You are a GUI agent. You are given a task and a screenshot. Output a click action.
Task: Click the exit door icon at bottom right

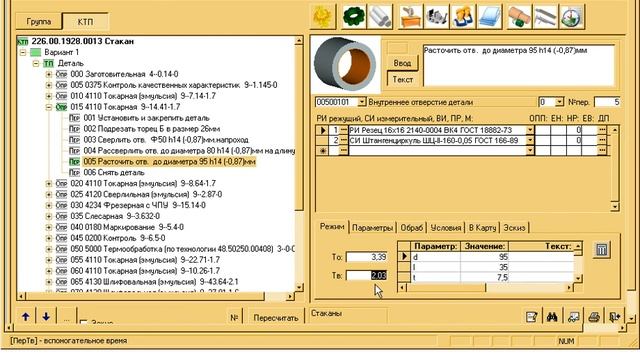614,317
